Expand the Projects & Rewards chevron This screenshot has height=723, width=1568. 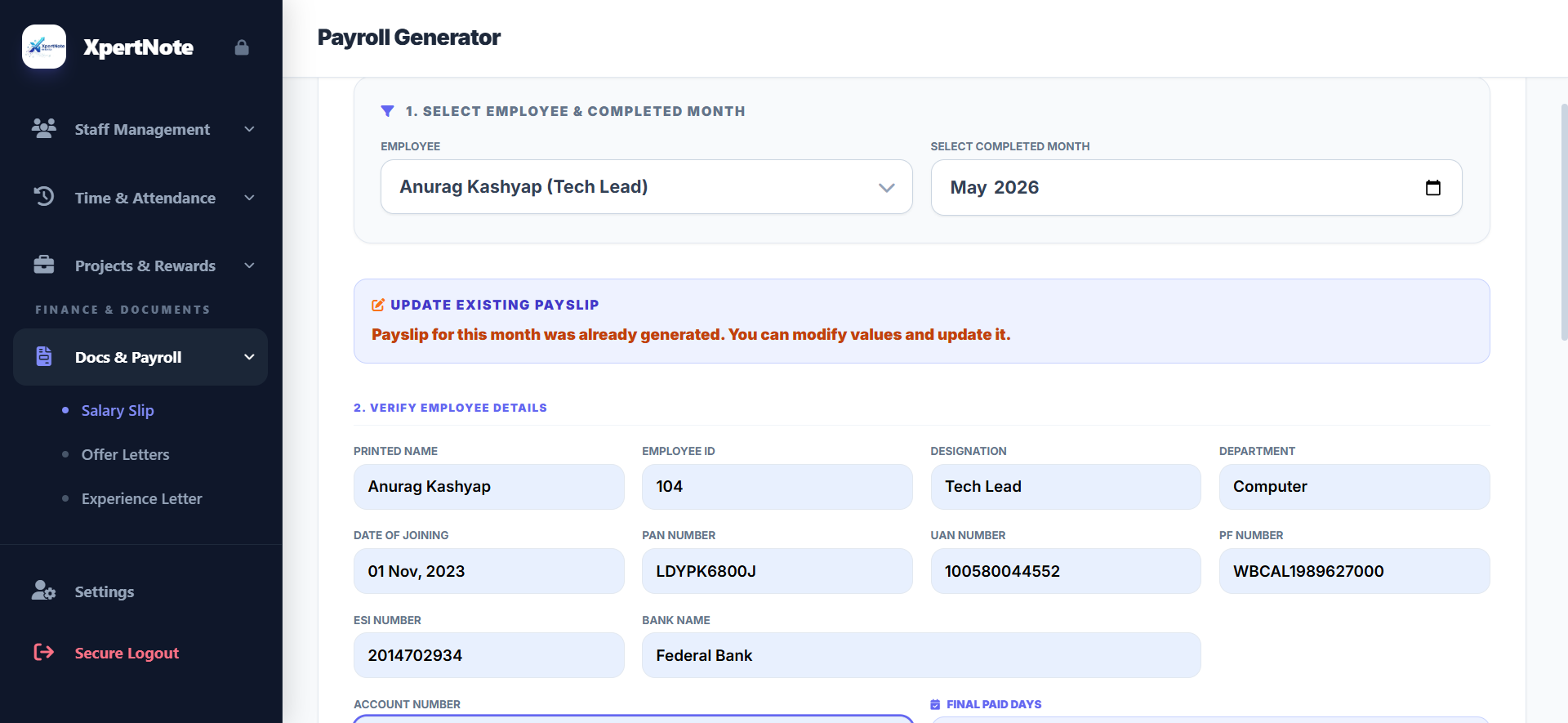250,266
